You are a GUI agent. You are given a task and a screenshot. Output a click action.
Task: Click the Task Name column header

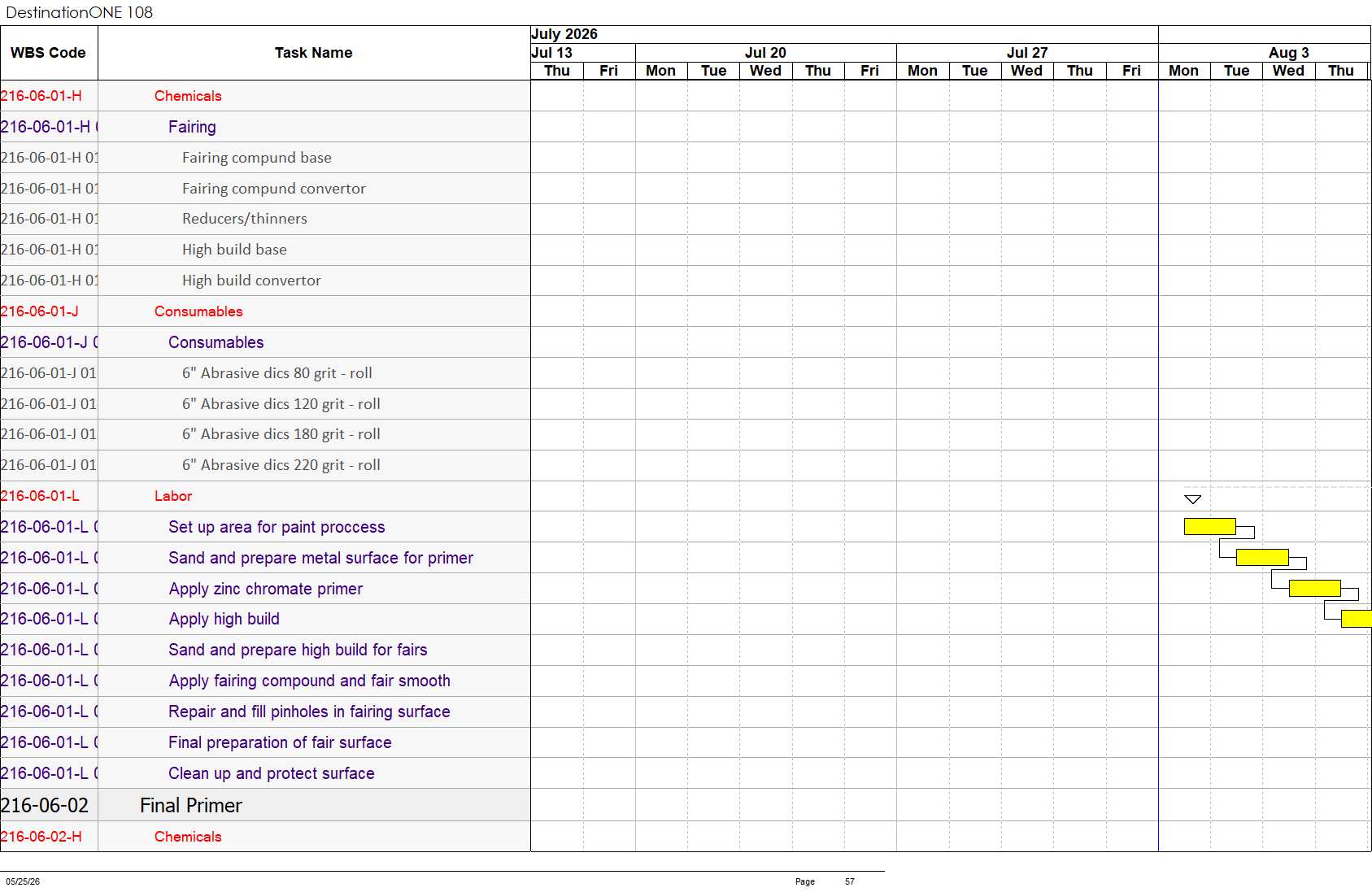314,53
